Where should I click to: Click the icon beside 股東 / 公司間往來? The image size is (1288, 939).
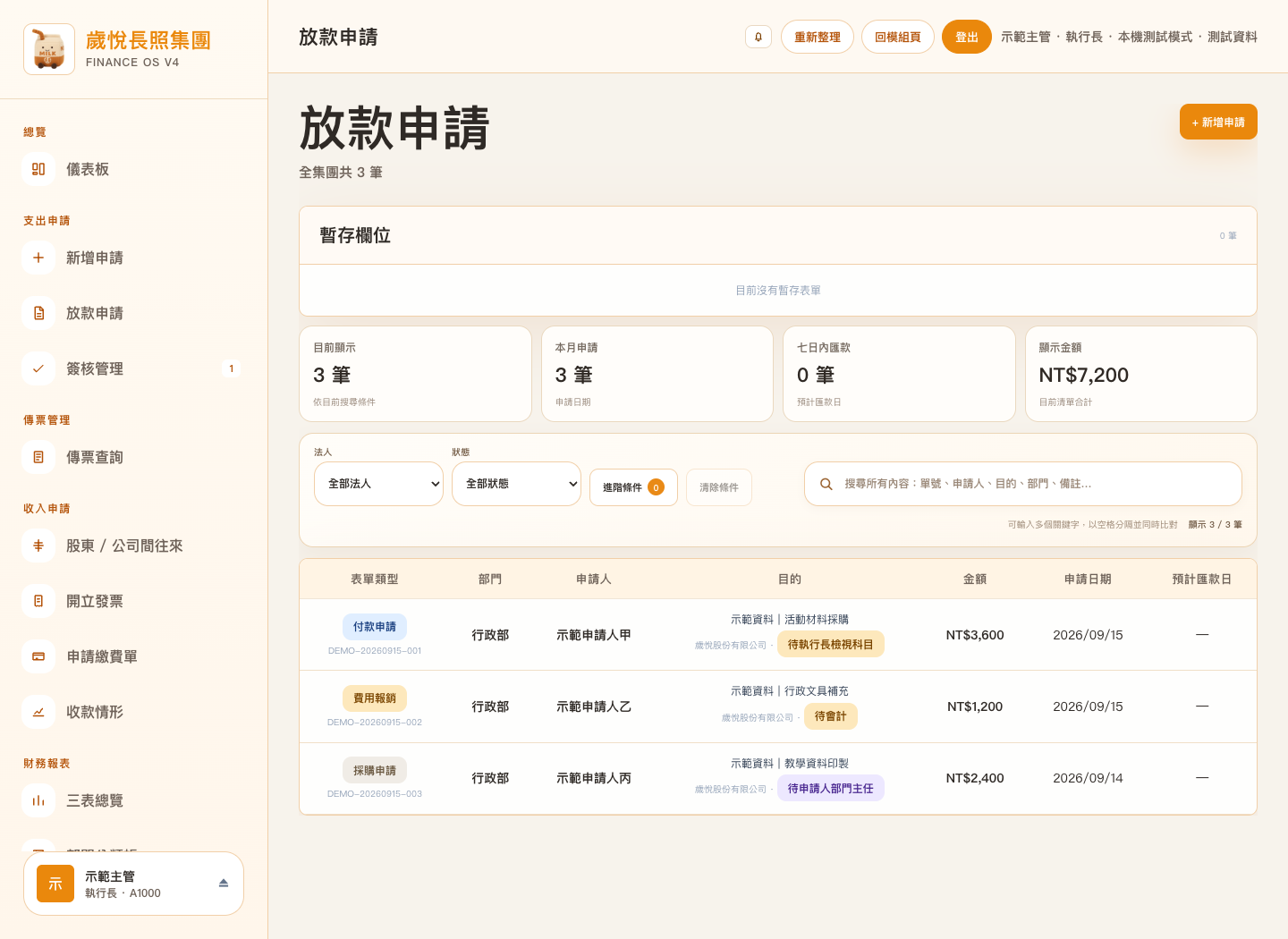tap(38, 546)
